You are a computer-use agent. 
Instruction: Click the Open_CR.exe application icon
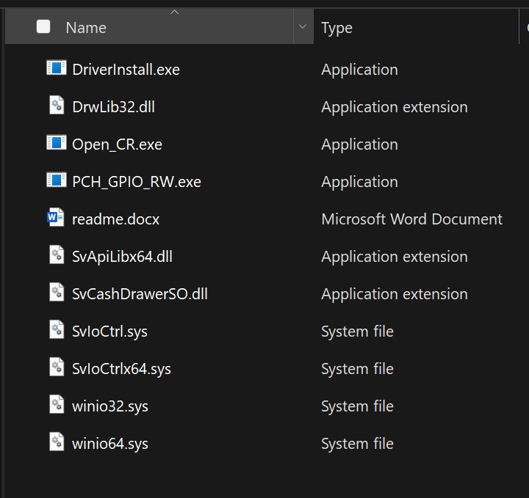[x=56, y=143]
